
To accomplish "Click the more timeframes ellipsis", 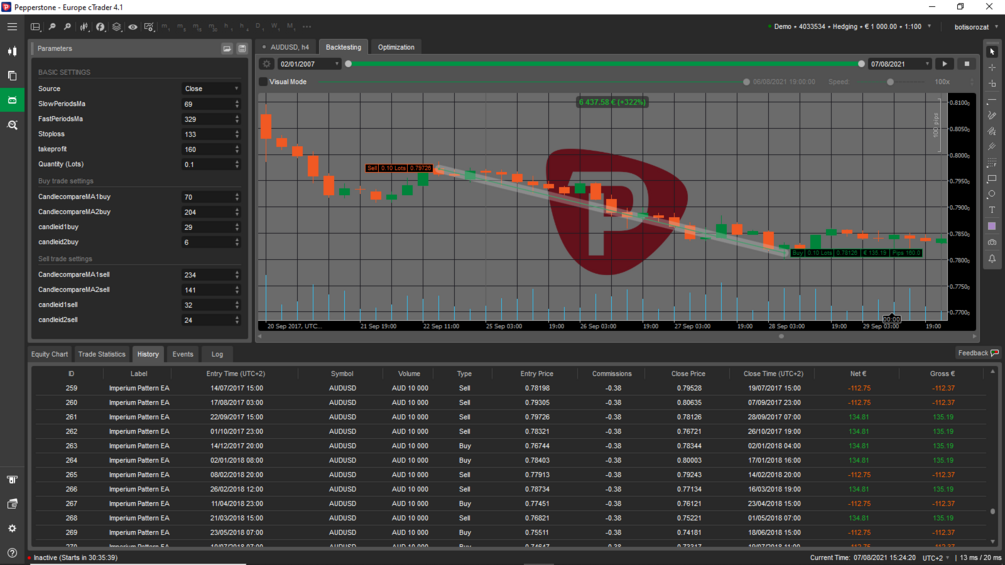I will 307,27.
